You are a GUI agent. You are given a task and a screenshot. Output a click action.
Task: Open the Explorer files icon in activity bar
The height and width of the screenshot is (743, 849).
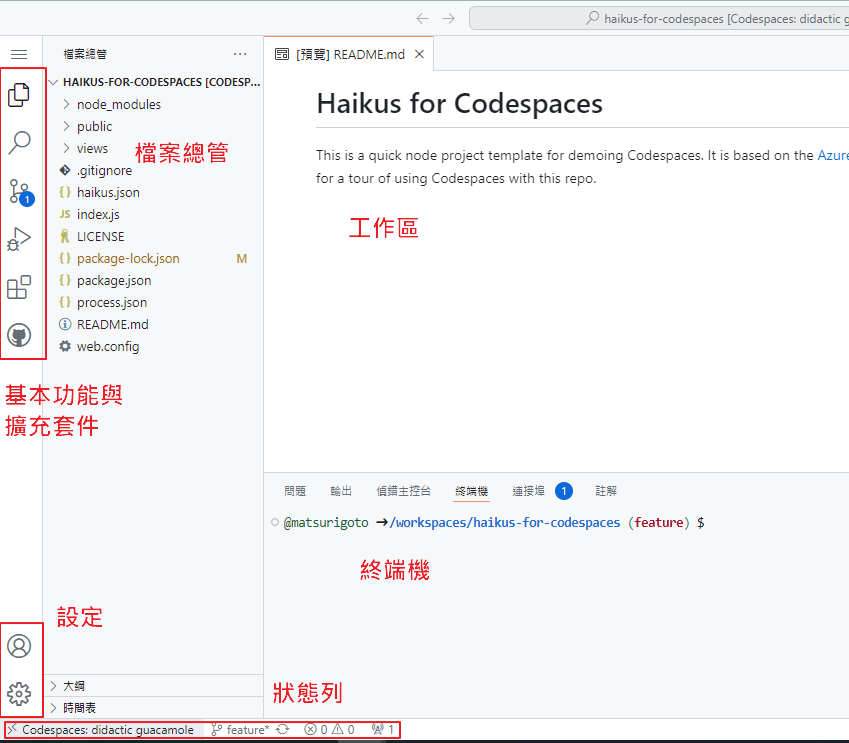(19, 95)
